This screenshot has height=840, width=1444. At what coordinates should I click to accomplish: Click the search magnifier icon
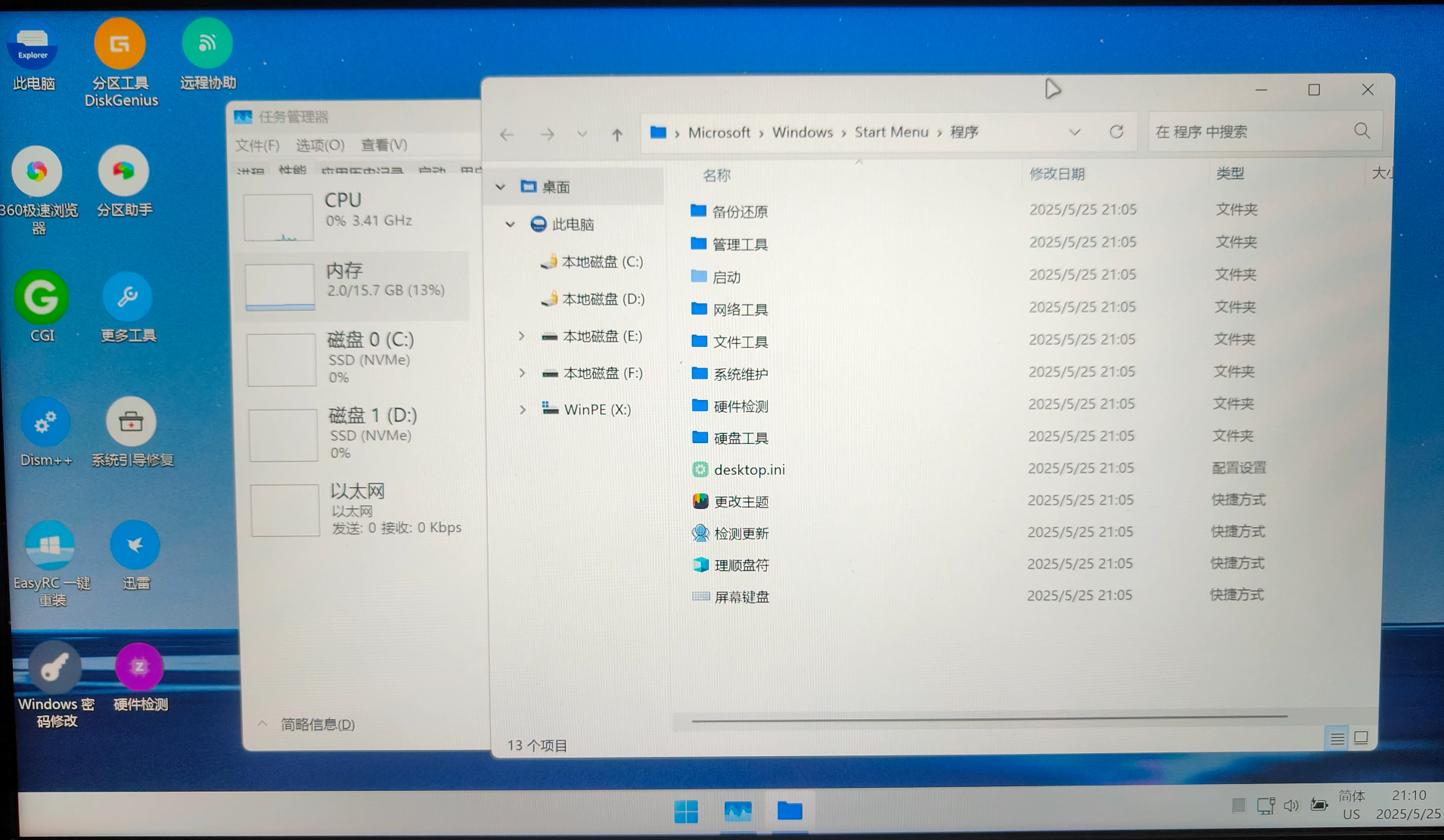click(x=1362, y=131)
